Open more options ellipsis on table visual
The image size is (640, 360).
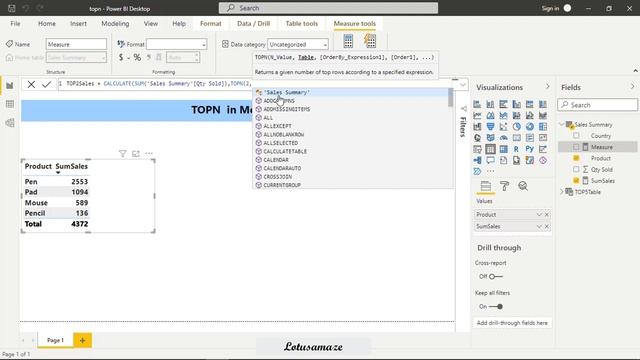pos(149,153)
